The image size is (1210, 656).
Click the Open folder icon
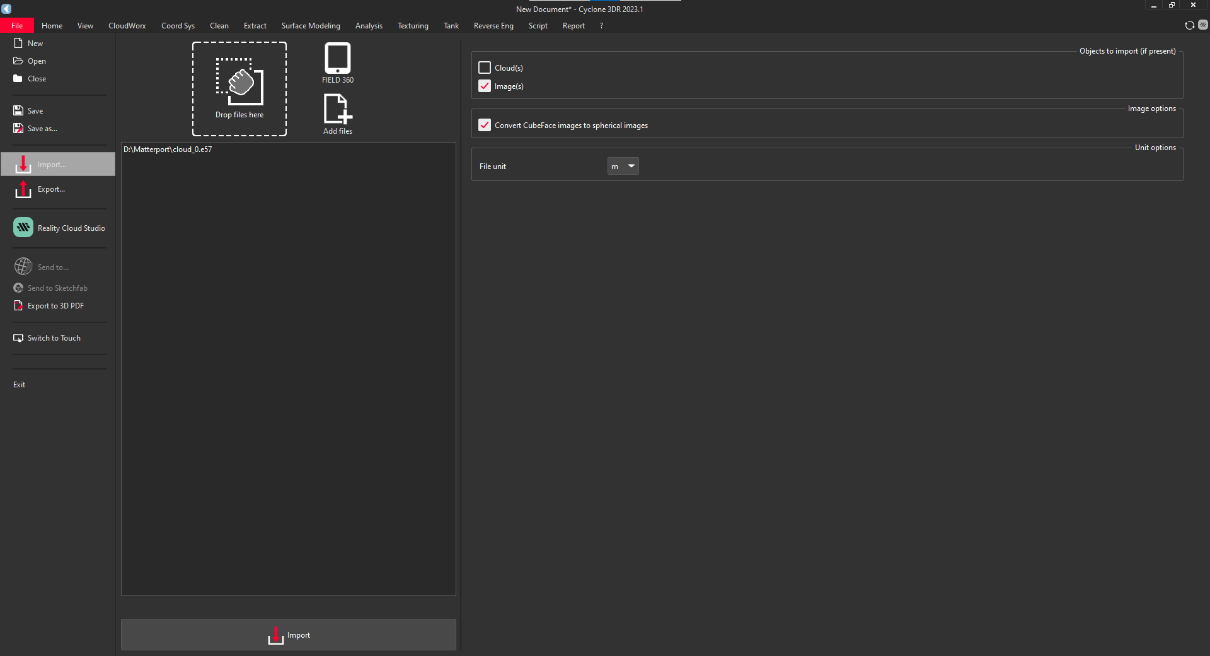[x=18, y=61]
